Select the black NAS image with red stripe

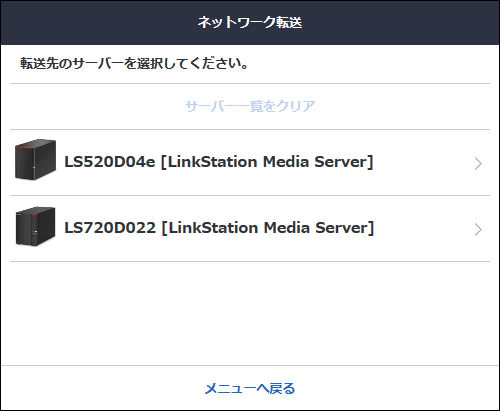point(35,159)
